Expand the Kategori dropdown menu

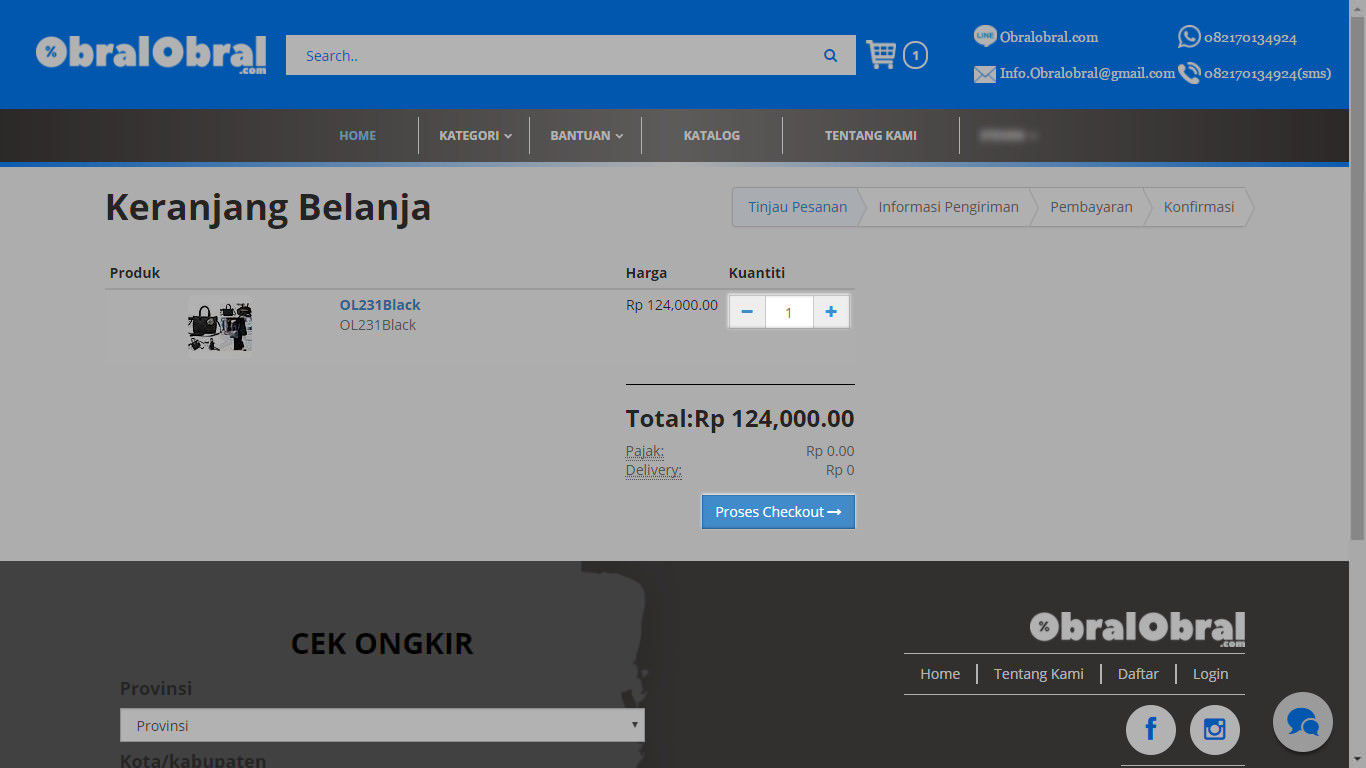pos(475,136)
